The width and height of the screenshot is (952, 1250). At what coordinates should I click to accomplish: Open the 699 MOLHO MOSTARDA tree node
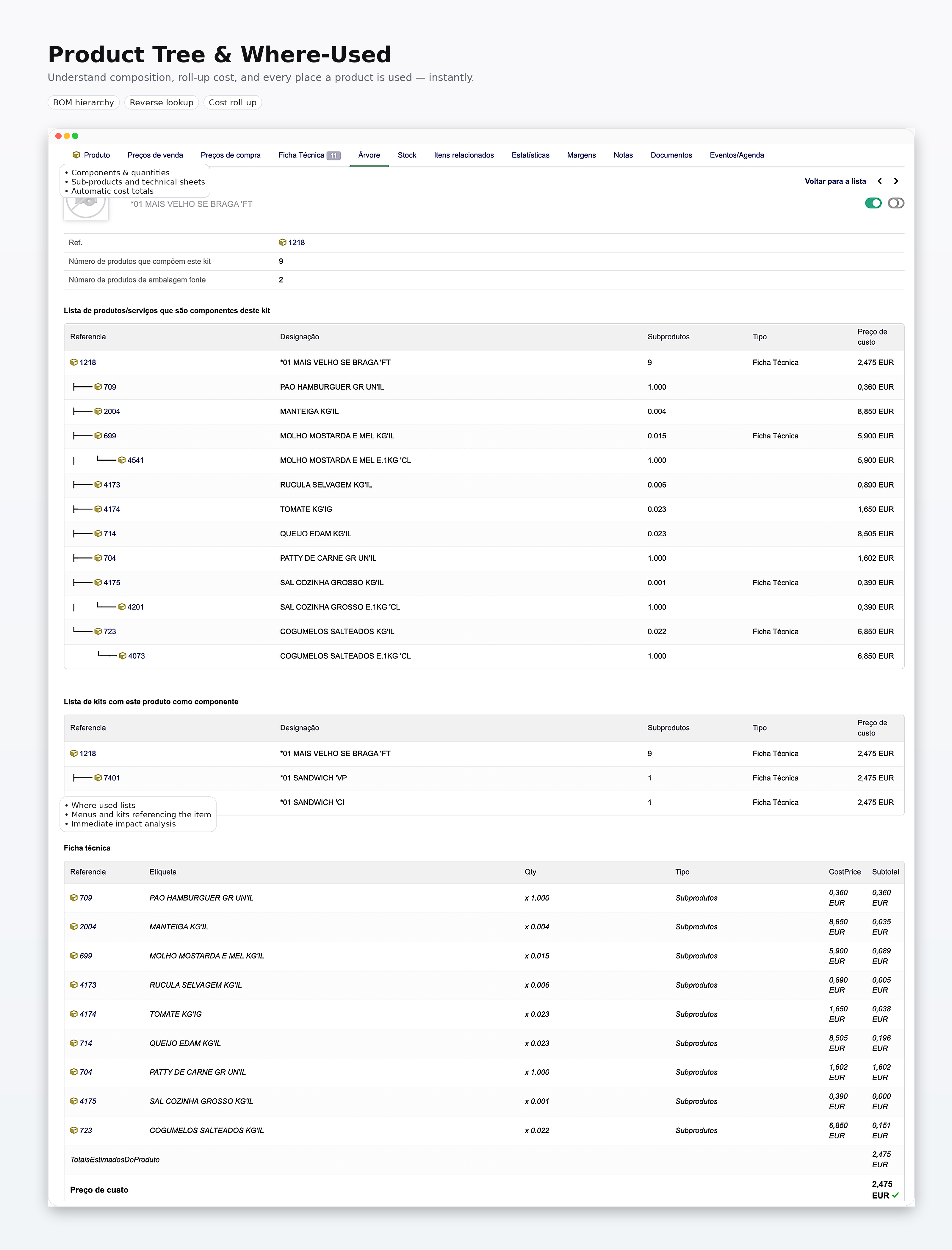pos(110,436)
